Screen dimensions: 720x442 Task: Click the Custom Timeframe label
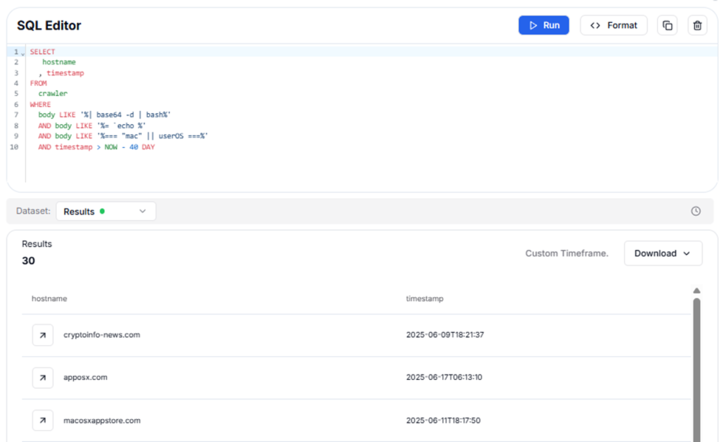[567, 253]
